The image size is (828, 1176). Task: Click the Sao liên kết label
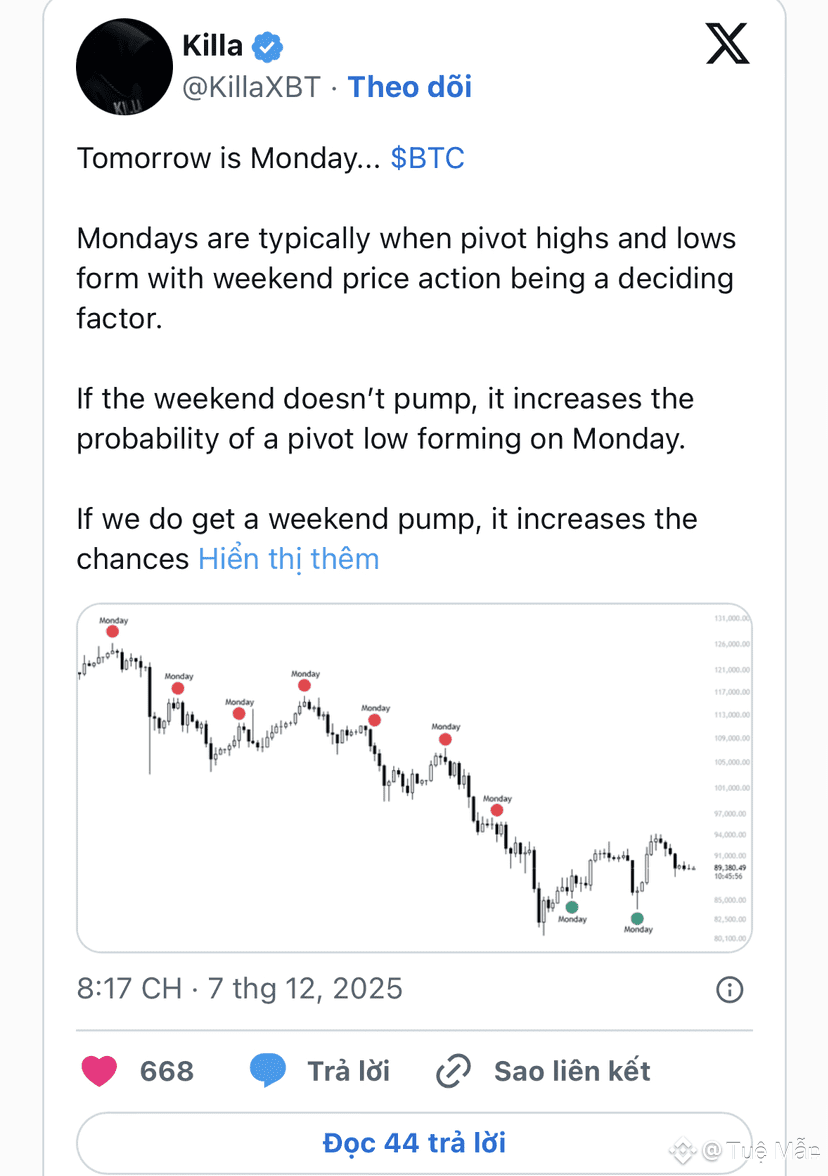click(x=572, y=1071)
